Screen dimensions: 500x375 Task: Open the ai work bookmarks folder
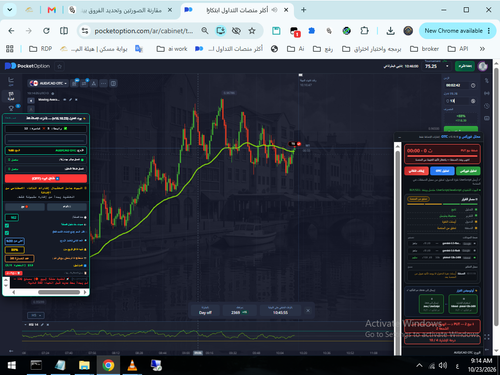coord(172,49)
